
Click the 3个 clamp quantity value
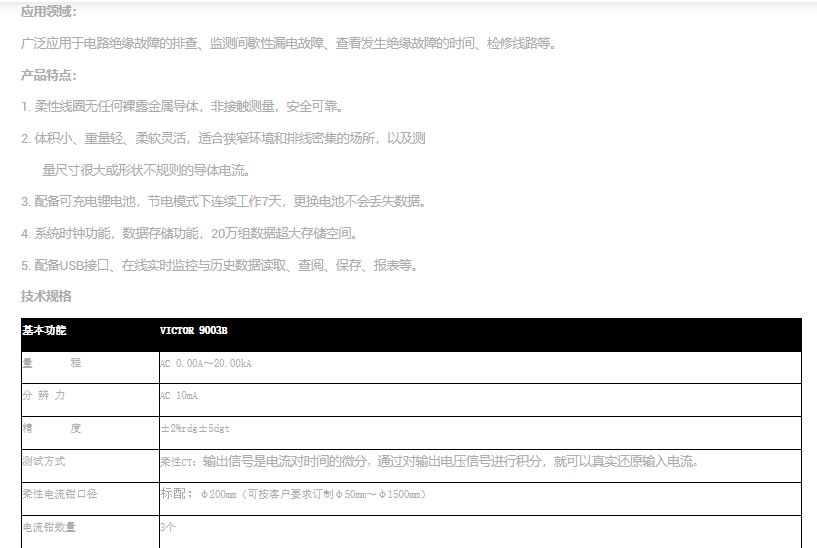tap(168, 526)
